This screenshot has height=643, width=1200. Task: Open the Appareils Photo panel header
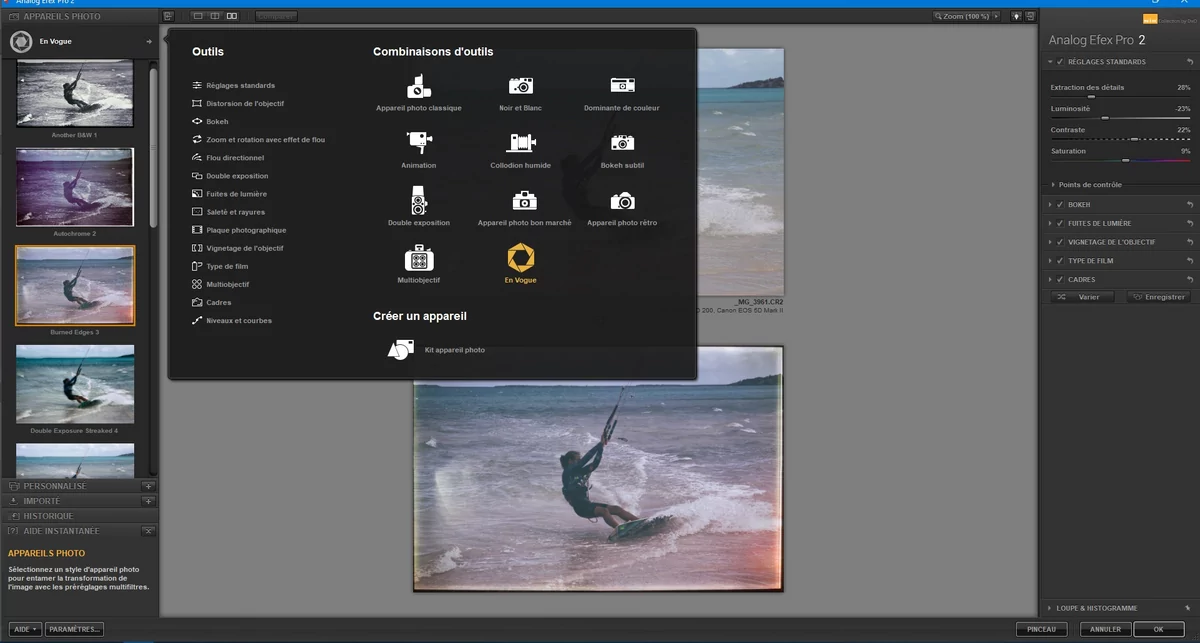pos(79,17)
